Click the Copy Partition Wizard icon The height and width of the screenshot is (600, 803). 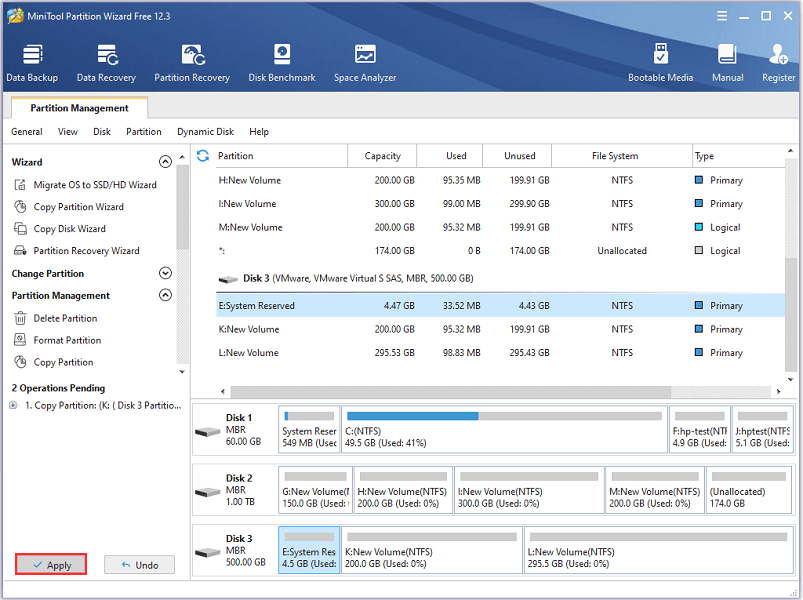coord(20,207)
